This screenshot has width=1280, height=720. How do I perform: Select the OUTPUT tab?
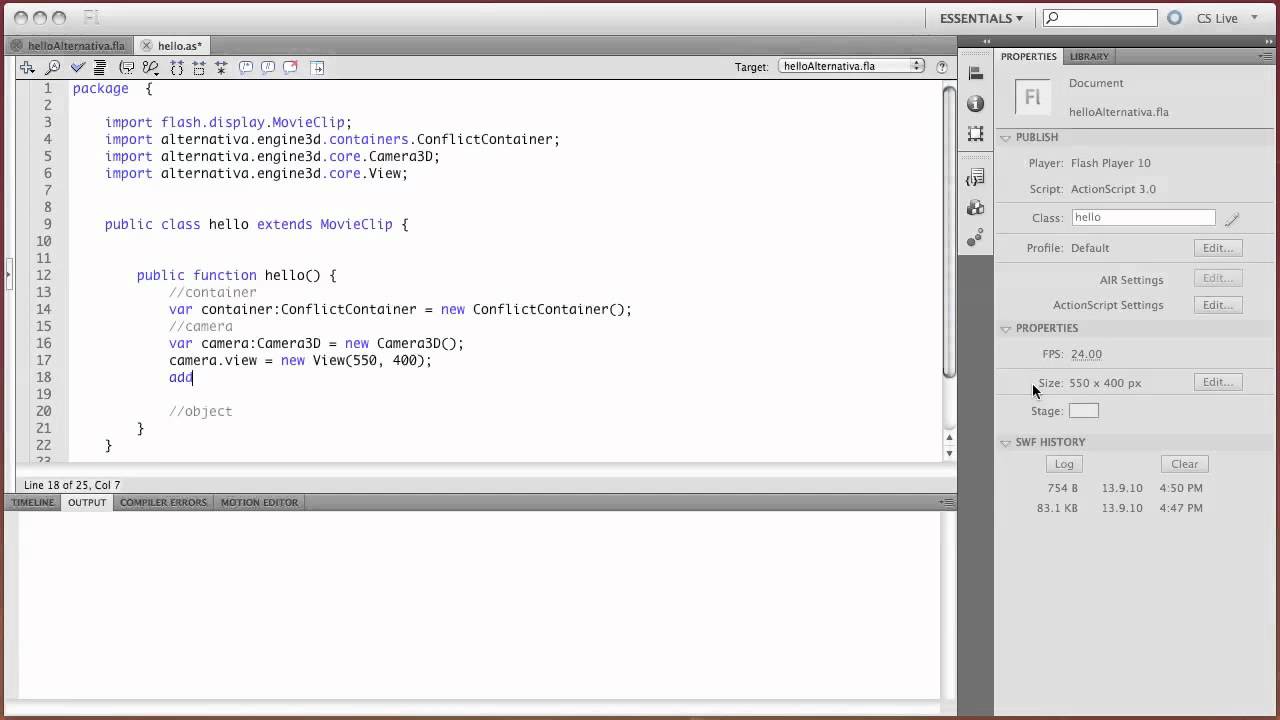tap(87, 502)
